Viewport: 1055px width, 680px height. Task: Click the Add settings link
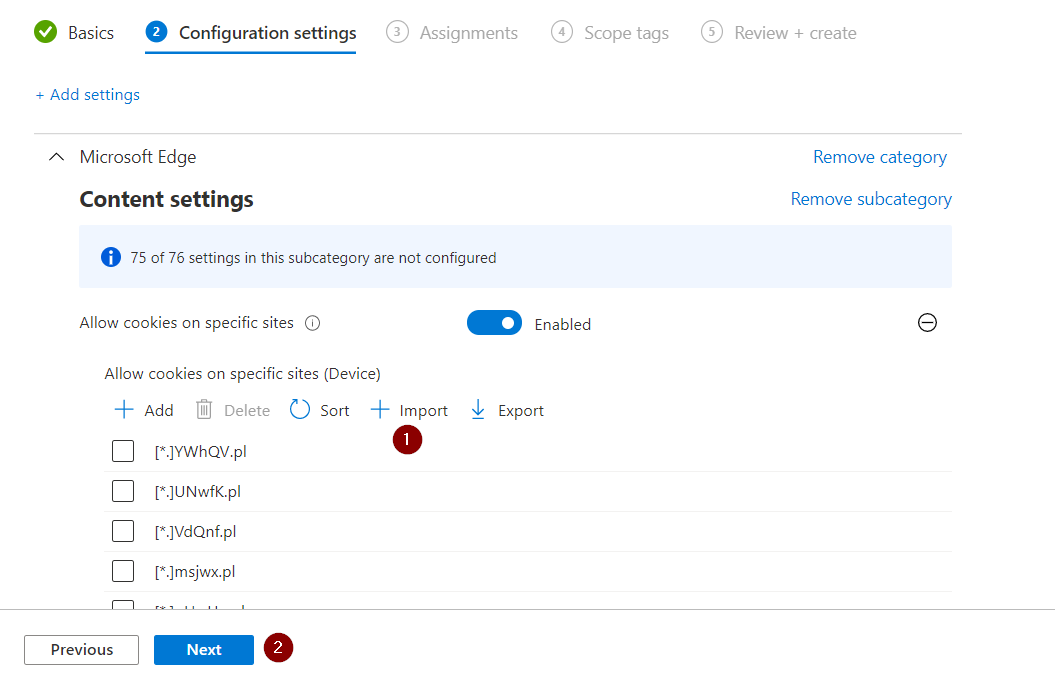pos(88,95)
